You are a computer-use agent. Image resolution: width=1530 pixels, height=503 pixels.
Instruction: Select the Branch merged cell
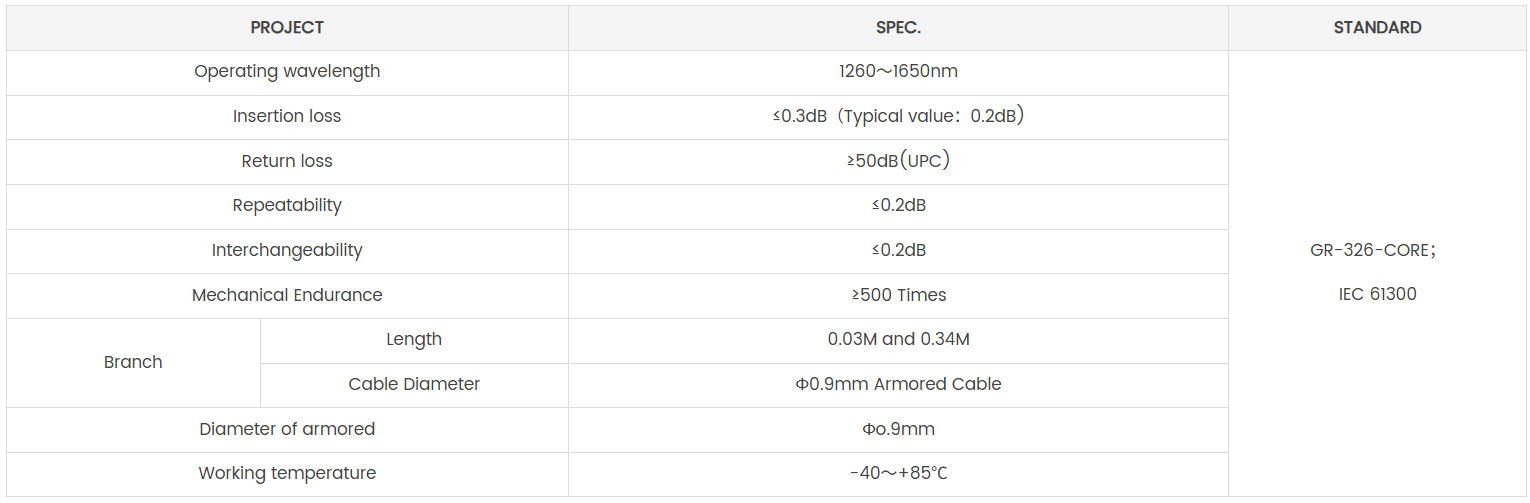point(133,362)
